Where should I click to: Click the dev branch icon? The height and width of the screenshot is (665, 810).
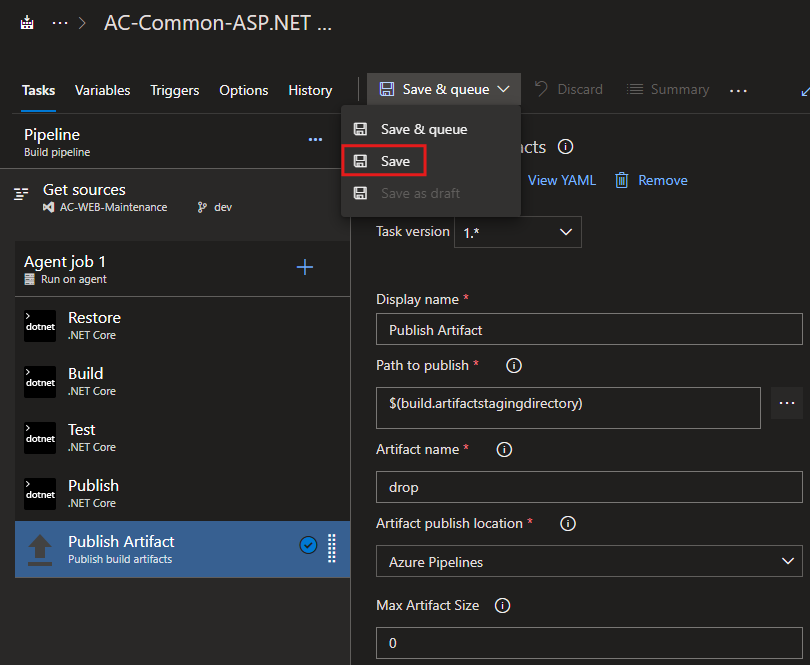[x=202, y=207]
